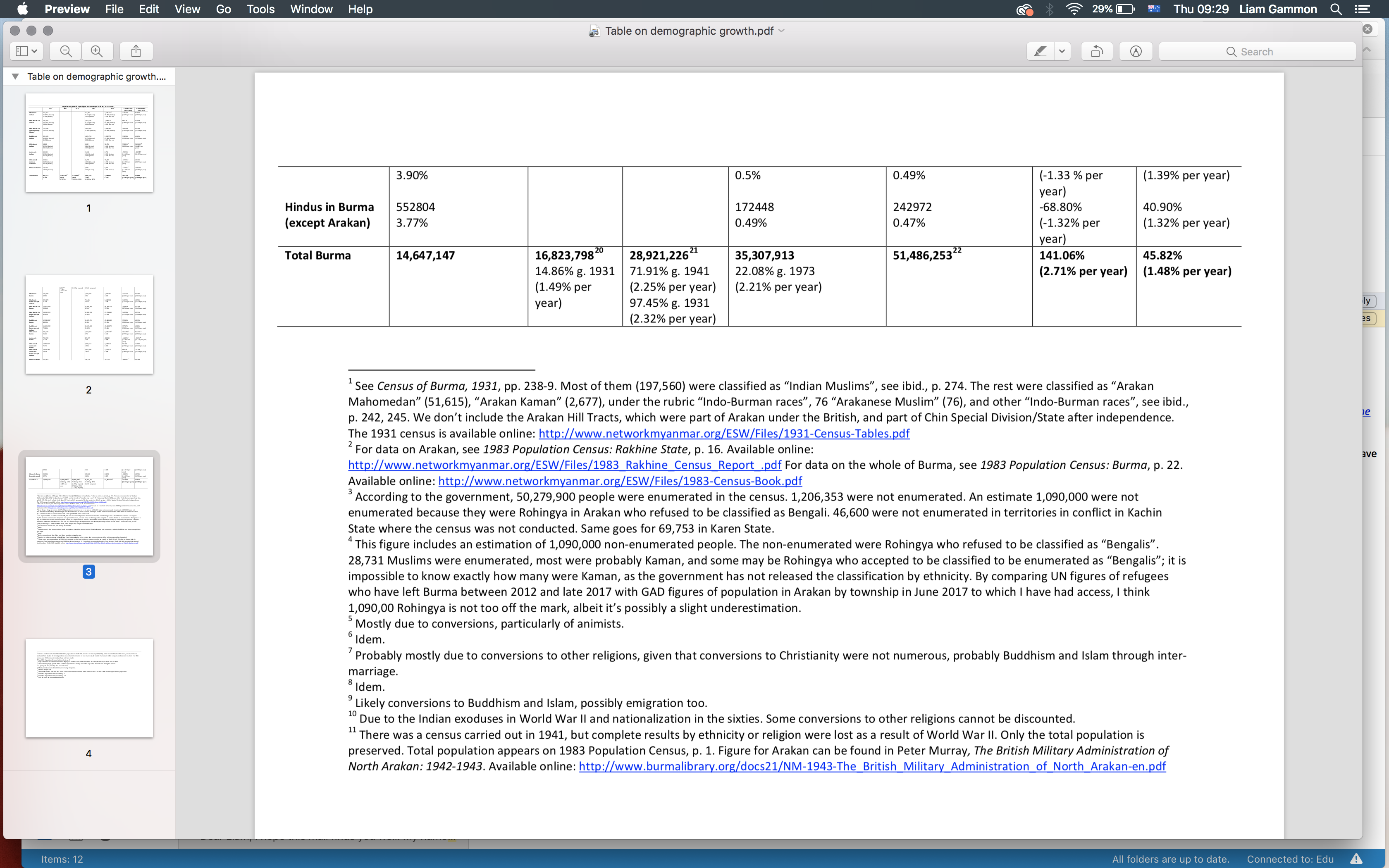Open the Markup toolbar icon
This screenshot has height=868, width=1389.
tap(1135, 51)
